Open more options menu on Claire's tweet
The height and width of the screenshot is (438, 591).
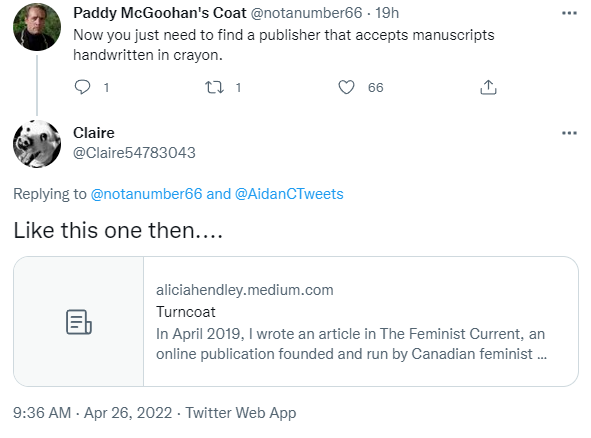tap(569, 133)
